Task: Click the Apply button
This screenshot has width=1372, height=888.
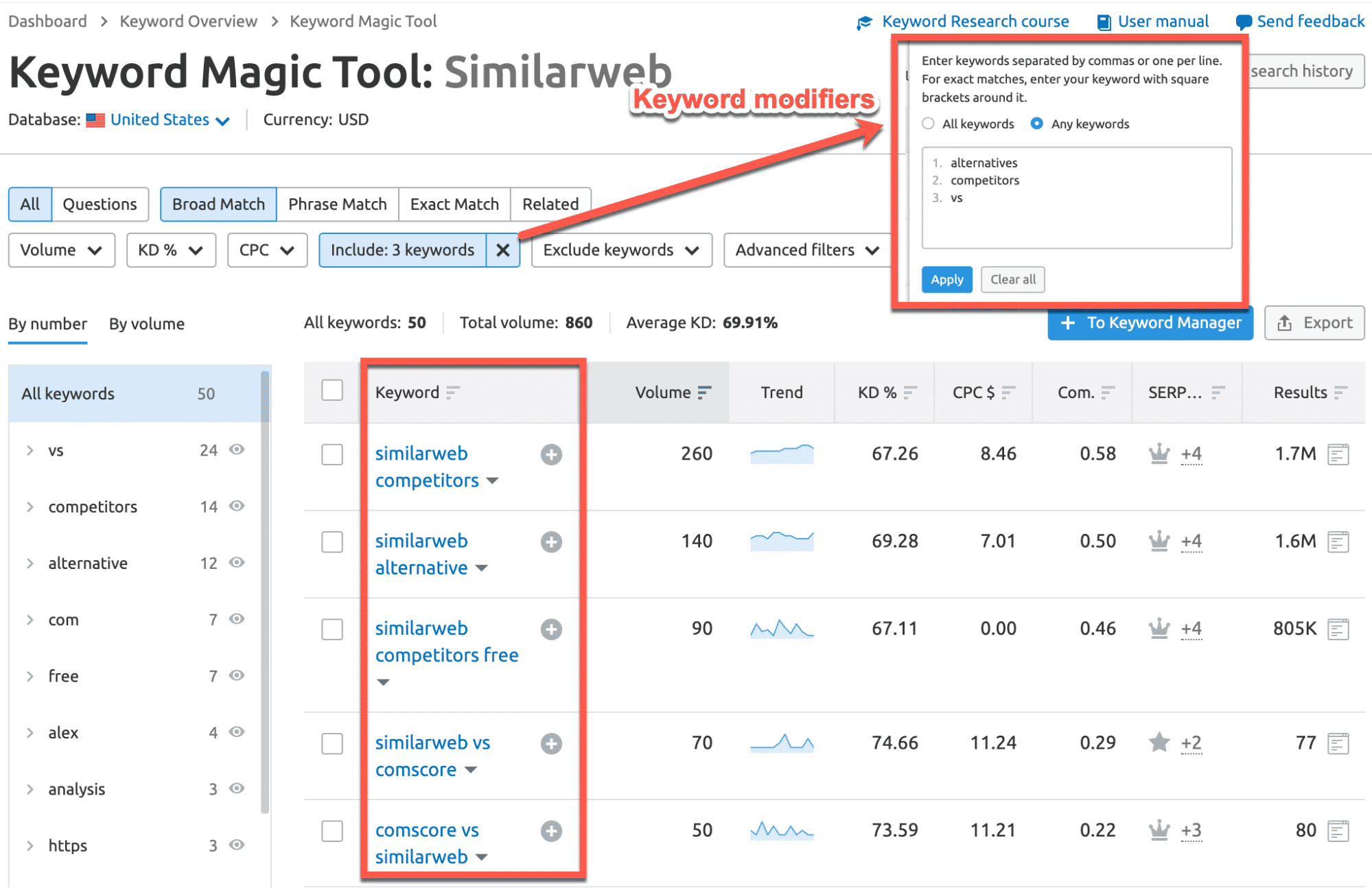Action: click(x=946, y=280)
